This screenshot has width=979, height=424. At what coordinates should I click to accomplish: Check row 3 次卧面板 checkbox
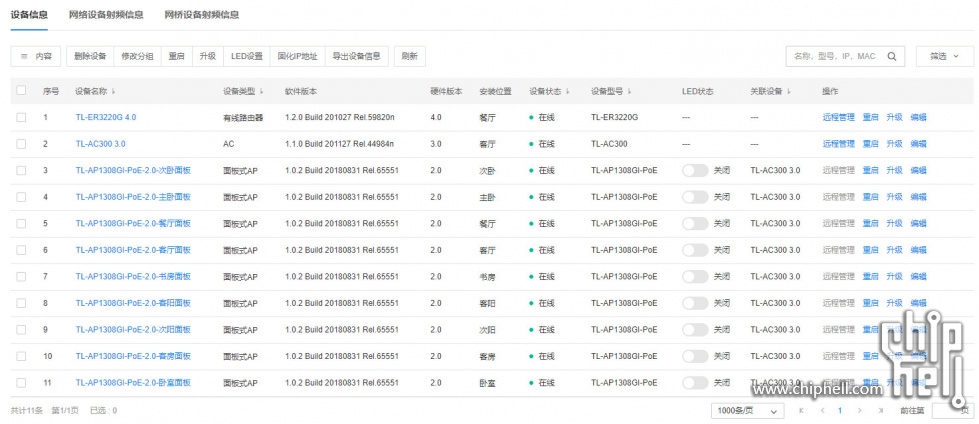[x=21, y=170]
